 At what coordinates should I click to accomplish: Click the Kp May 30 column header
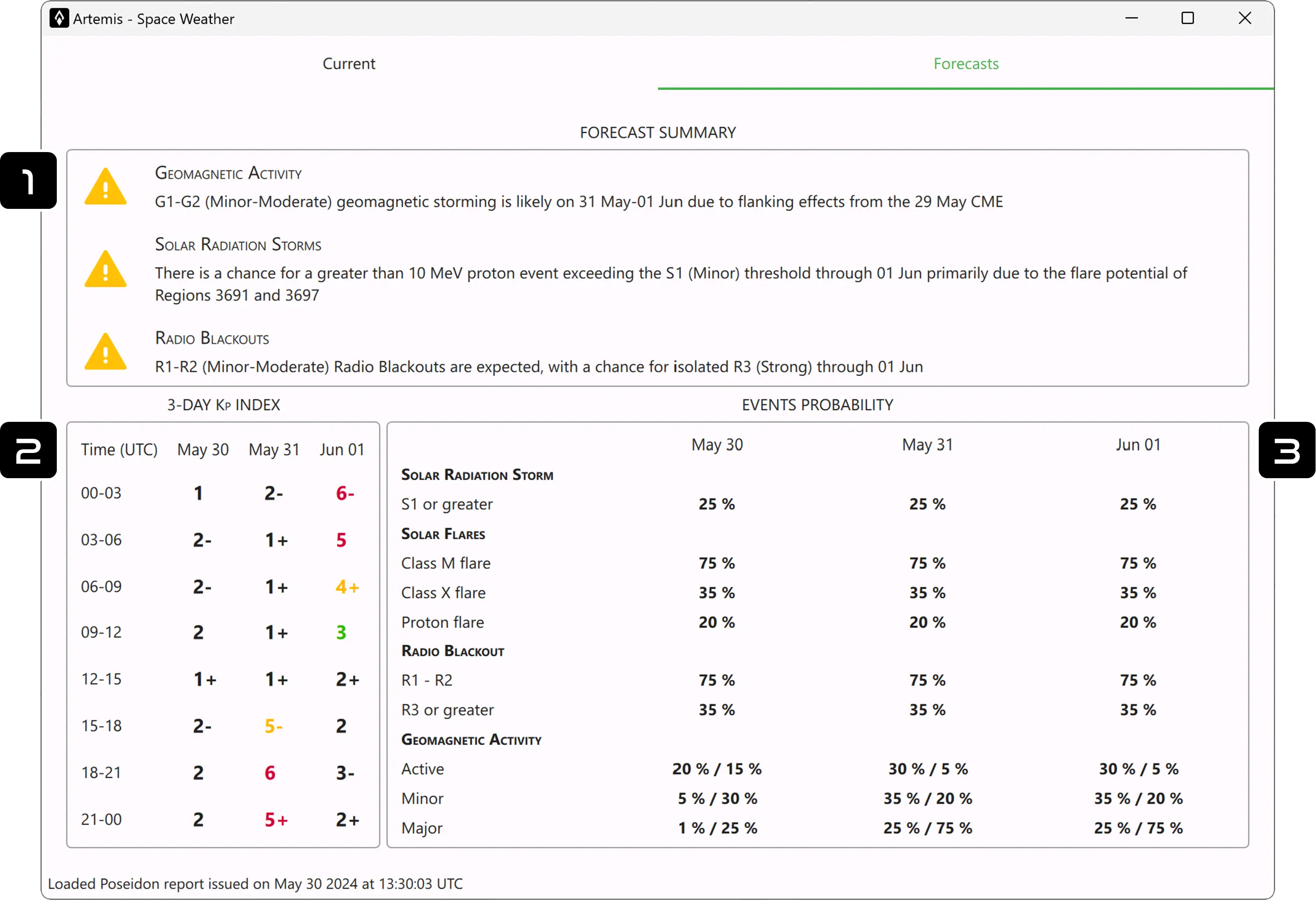click(x=203, y=449)
